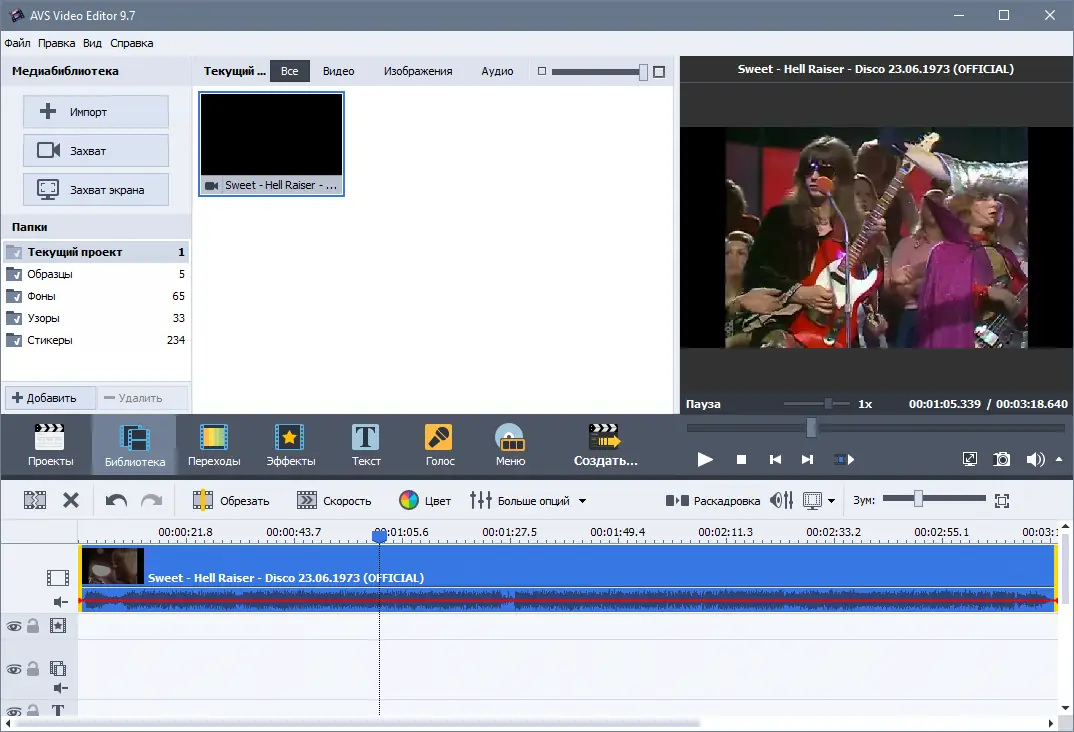Take a snapshot with the camera icon
The width and height of the screenshot is (1074, 732).
pyautogui.click(x=1001, y=459)
